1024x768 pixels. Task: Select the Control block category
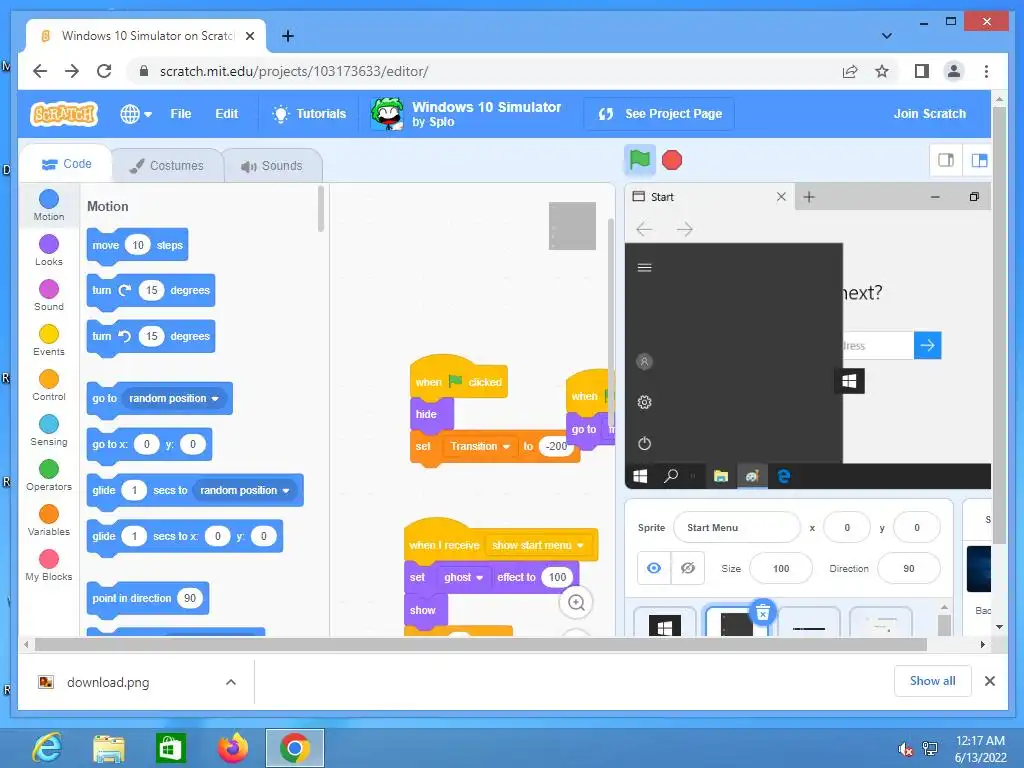pyautogui.click(x=49, y=385)
